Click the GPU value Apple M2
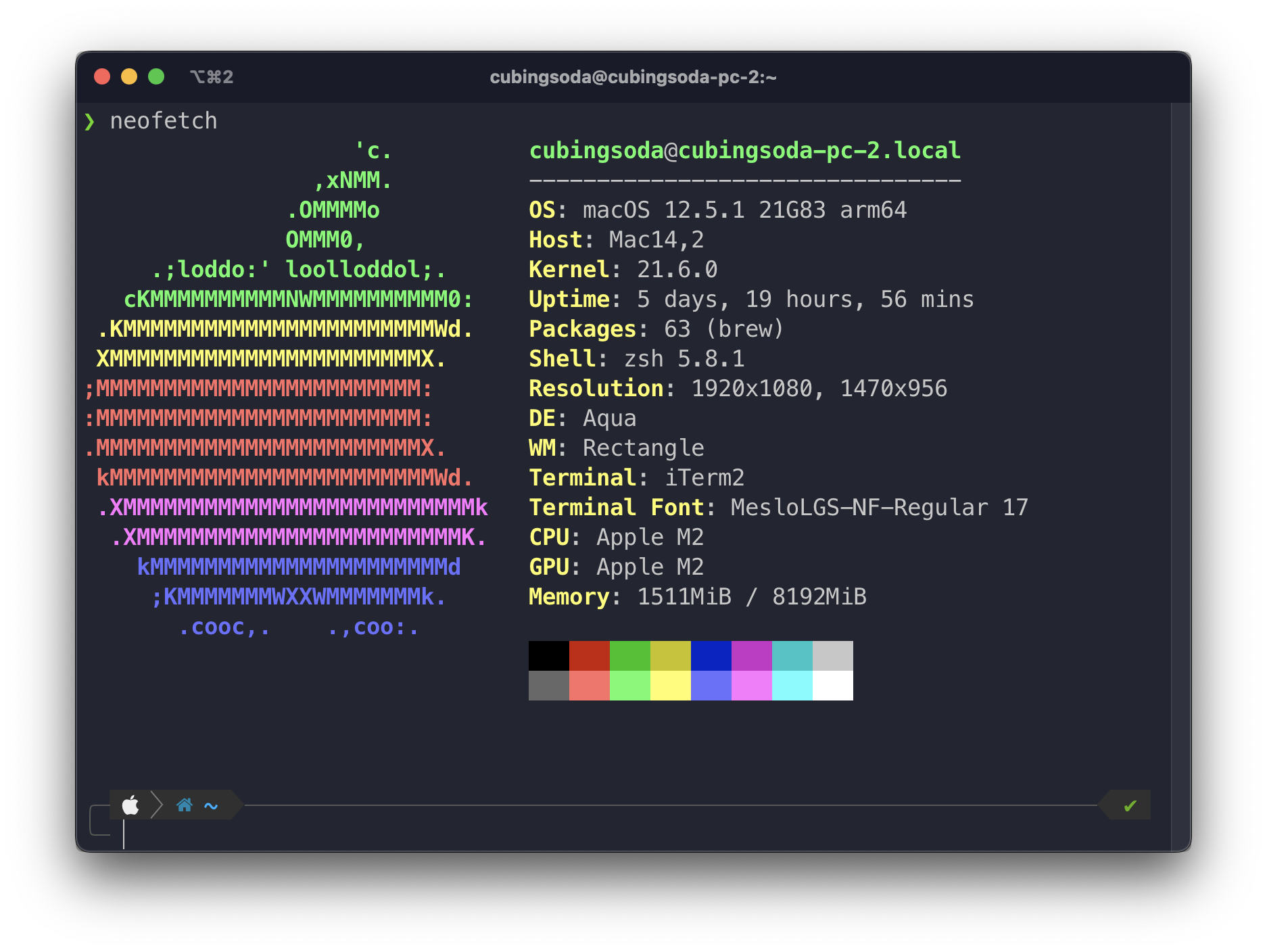The image size is (1267, 952). coord(650,567)
